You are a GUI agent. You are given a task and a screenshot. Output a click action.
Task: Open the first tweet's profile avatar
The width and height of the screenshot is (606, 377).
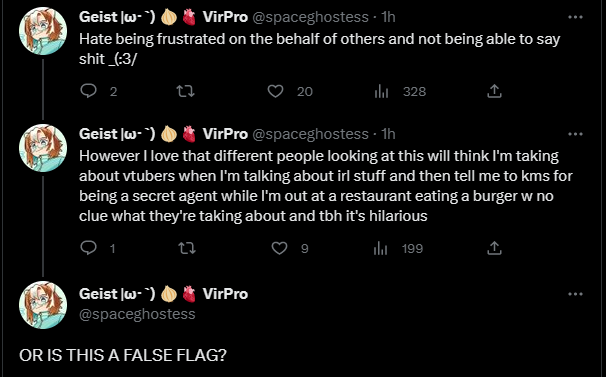click(x=43, y=31)
